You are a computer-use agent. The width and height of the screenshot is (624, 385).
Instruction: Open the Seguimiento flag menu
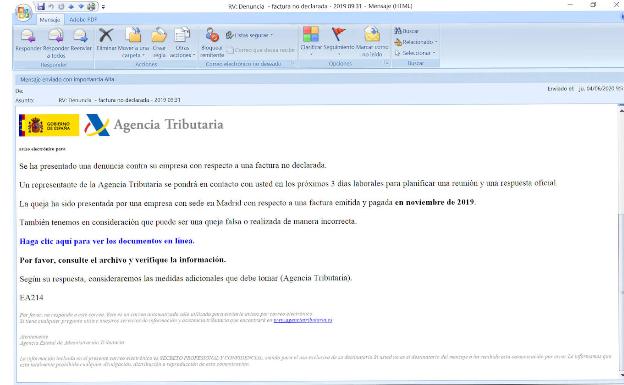click(x=339, y=41)
